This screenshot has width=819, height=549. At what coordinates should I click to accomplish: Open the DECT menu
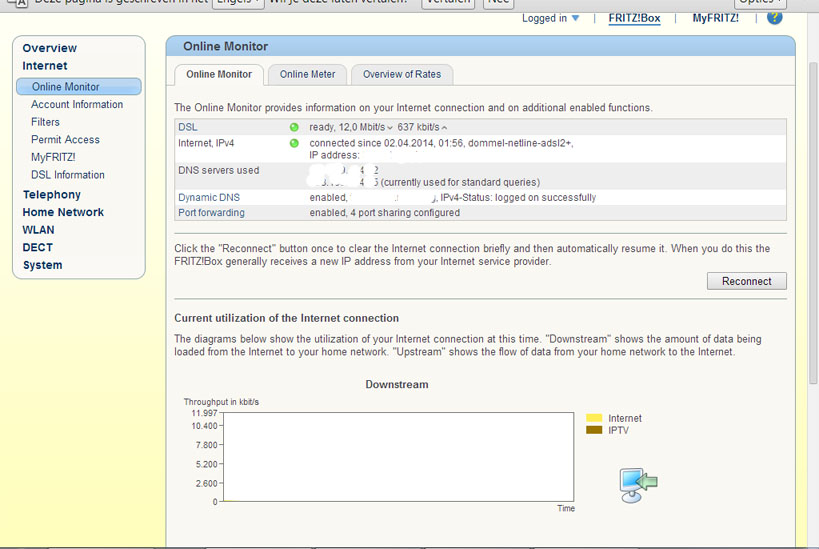[x=38, y=248]
